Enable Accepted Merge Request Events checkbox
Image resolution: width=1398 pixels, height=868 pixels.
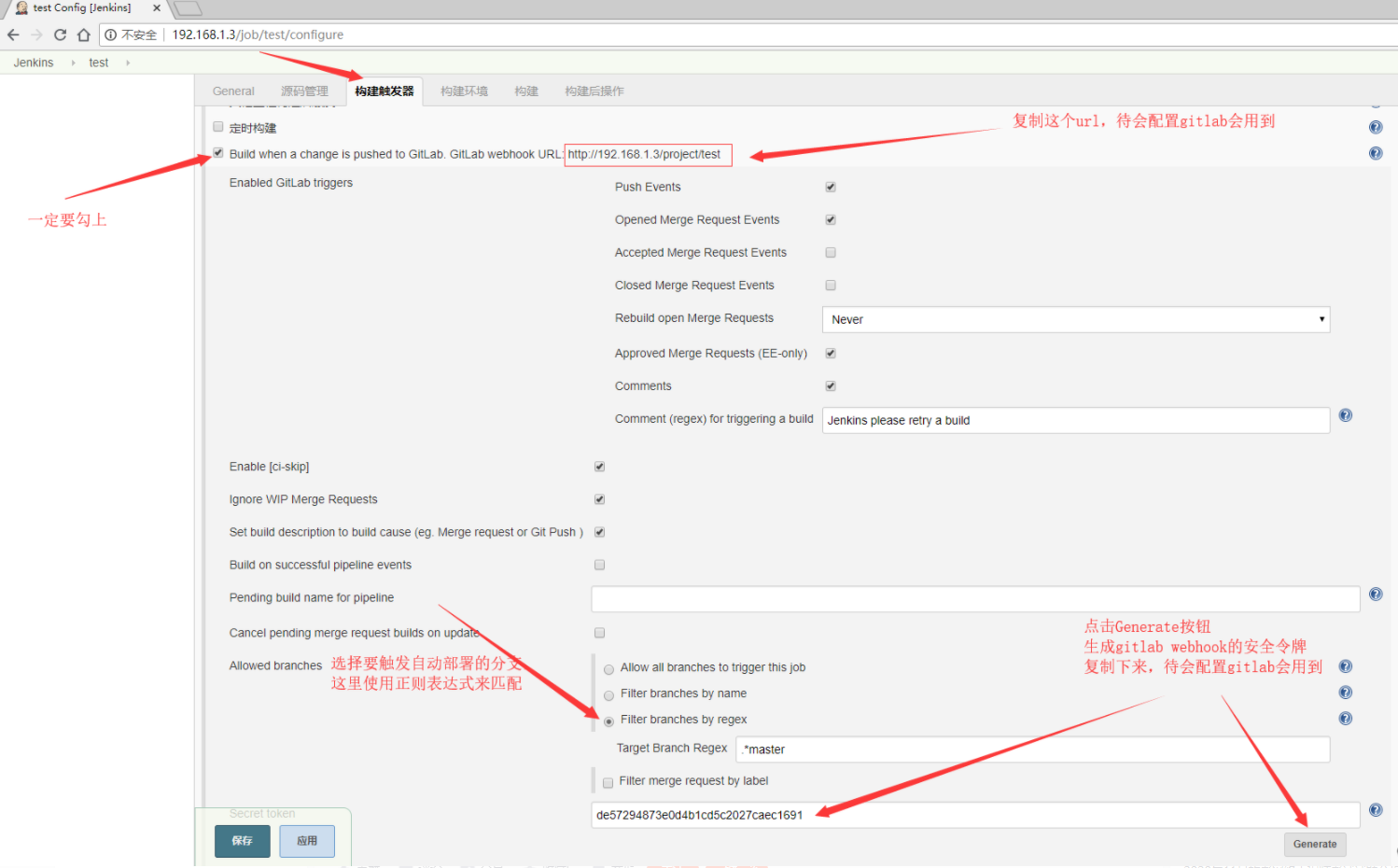831,252
